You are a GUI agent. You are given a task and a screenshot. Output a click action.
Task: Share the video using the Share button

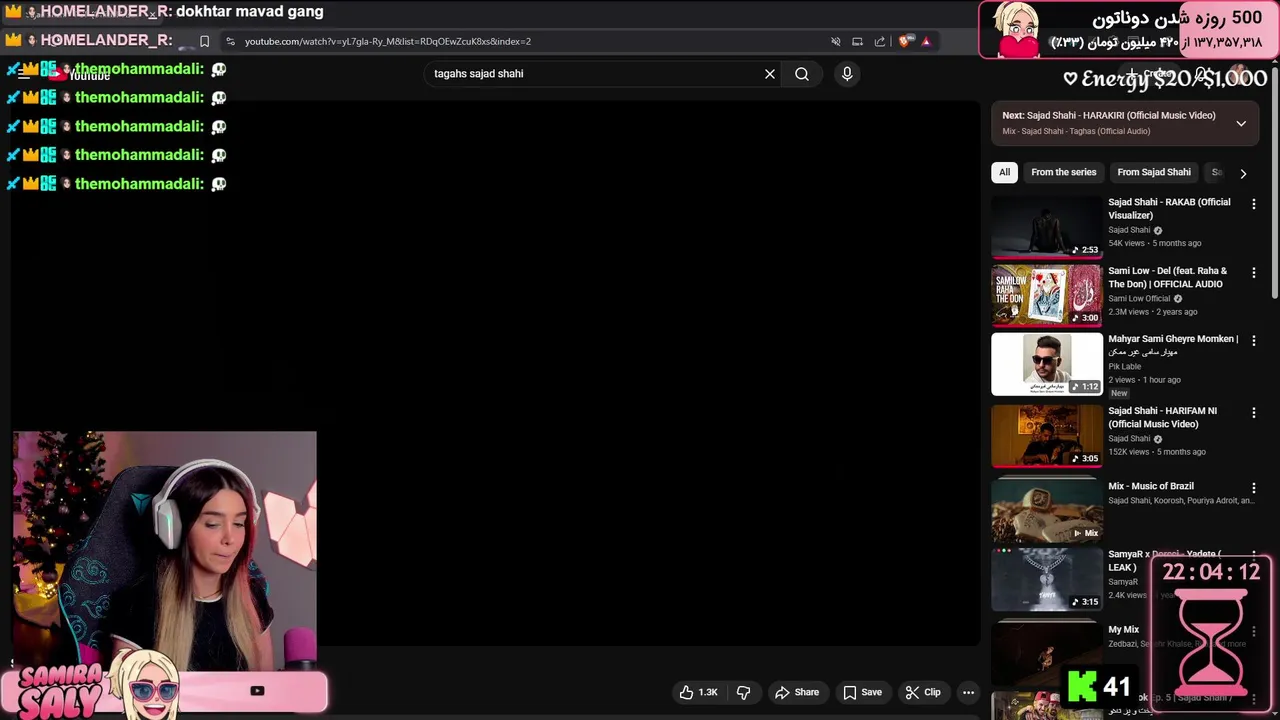(x=797, y=692)
